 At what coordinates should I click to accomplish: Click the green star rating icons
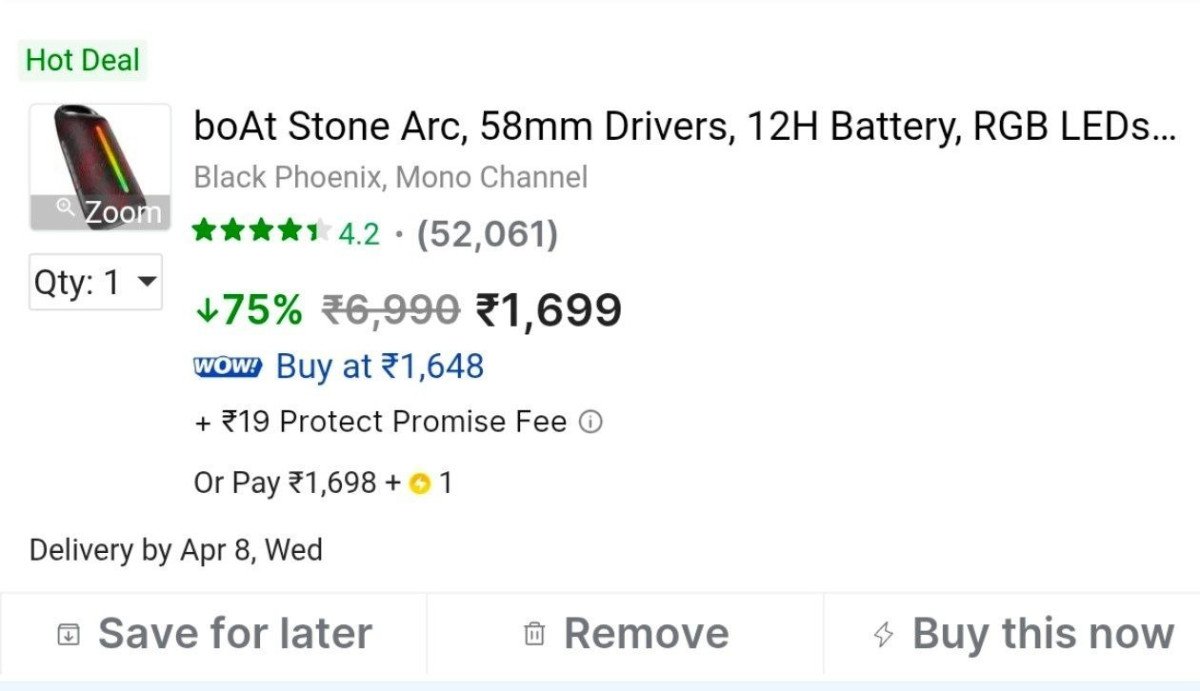(x=260, y=233)
